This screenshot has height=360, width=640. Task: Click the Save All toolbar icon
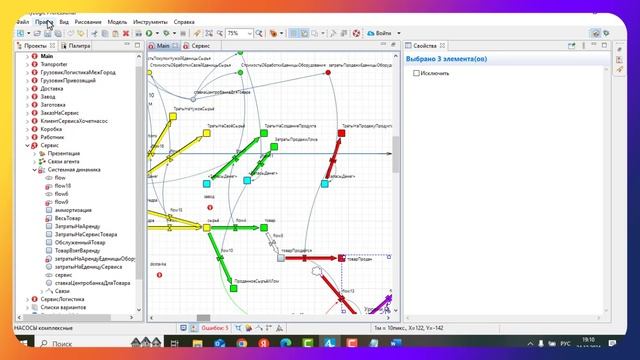click(58, 33)
